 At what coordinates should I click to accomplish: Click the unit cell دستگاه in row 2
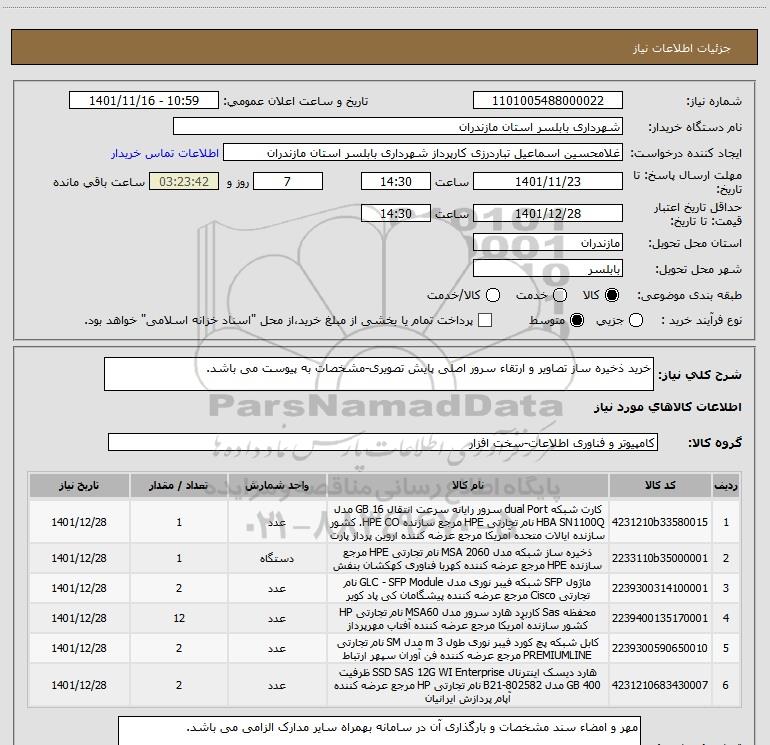coord(277,558)
